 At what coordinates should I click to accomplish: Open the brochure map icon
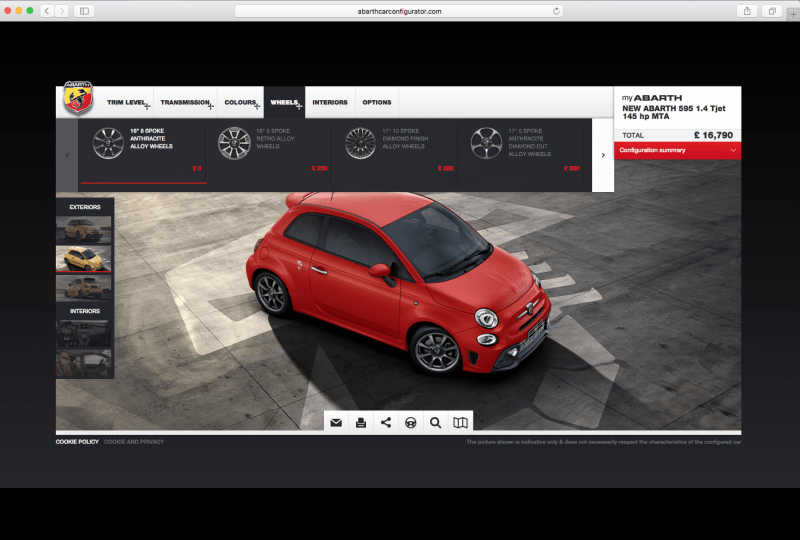pos(460,423)
